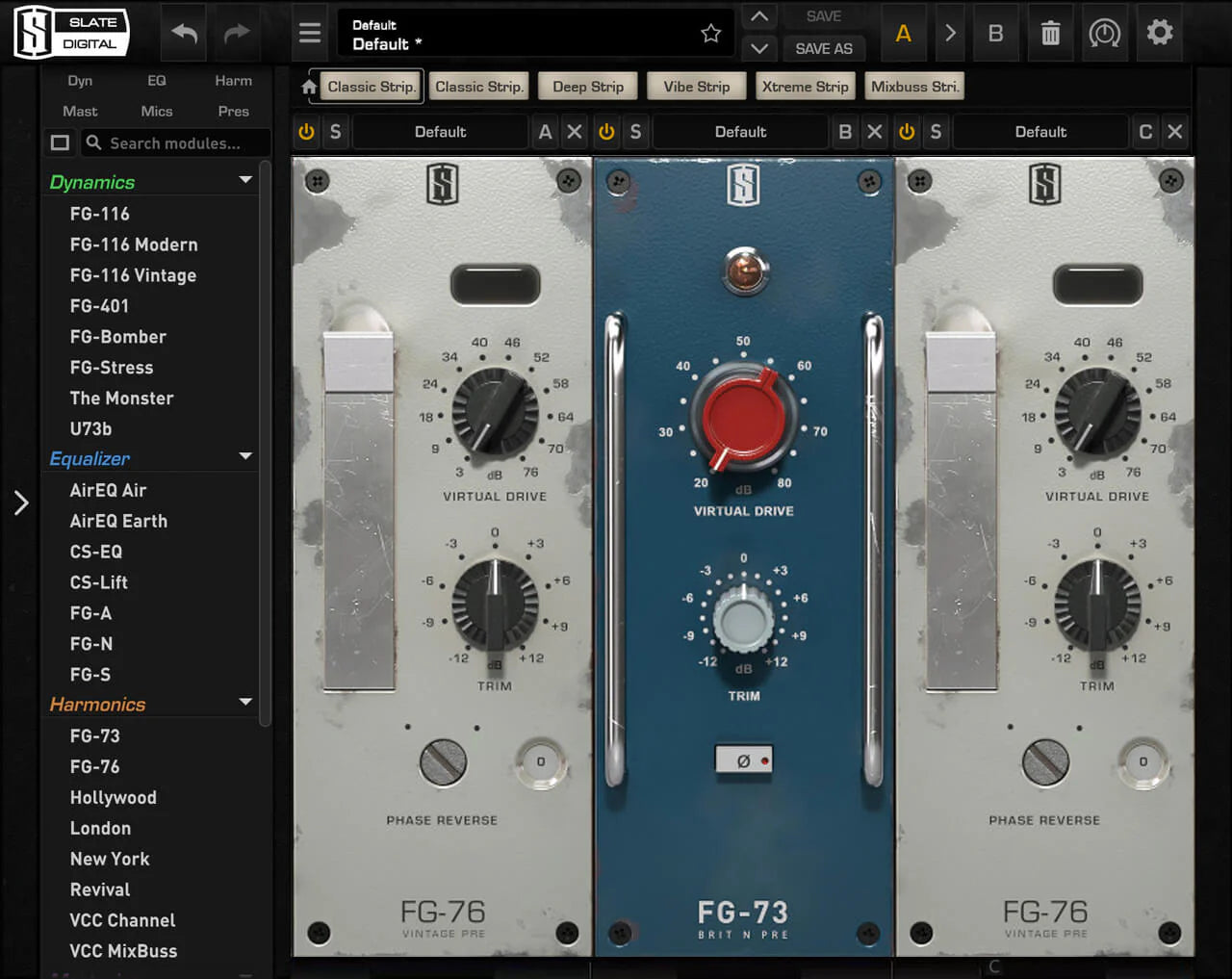Select B comparison state

(996, 34)
